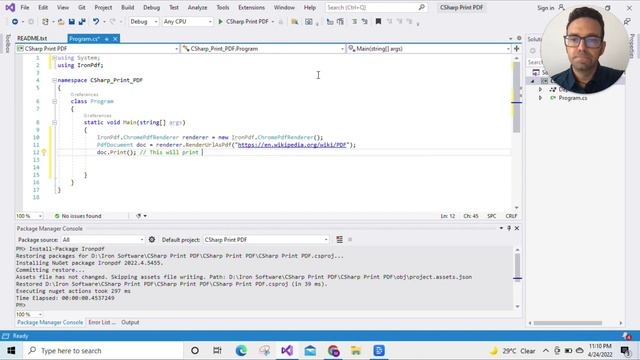Switch to the README.txt tab

coord(32,38)
